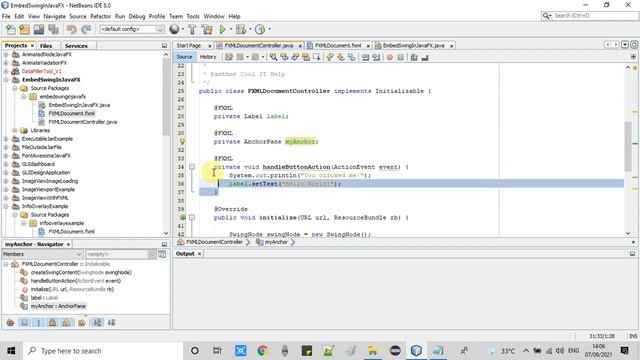Click the globe browser icon in toolbar

pos(174,29)
